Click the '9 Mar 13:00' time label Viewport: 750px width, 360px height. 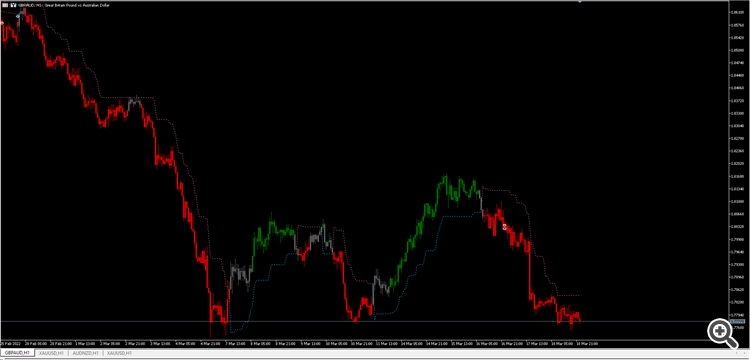[310, 344]
